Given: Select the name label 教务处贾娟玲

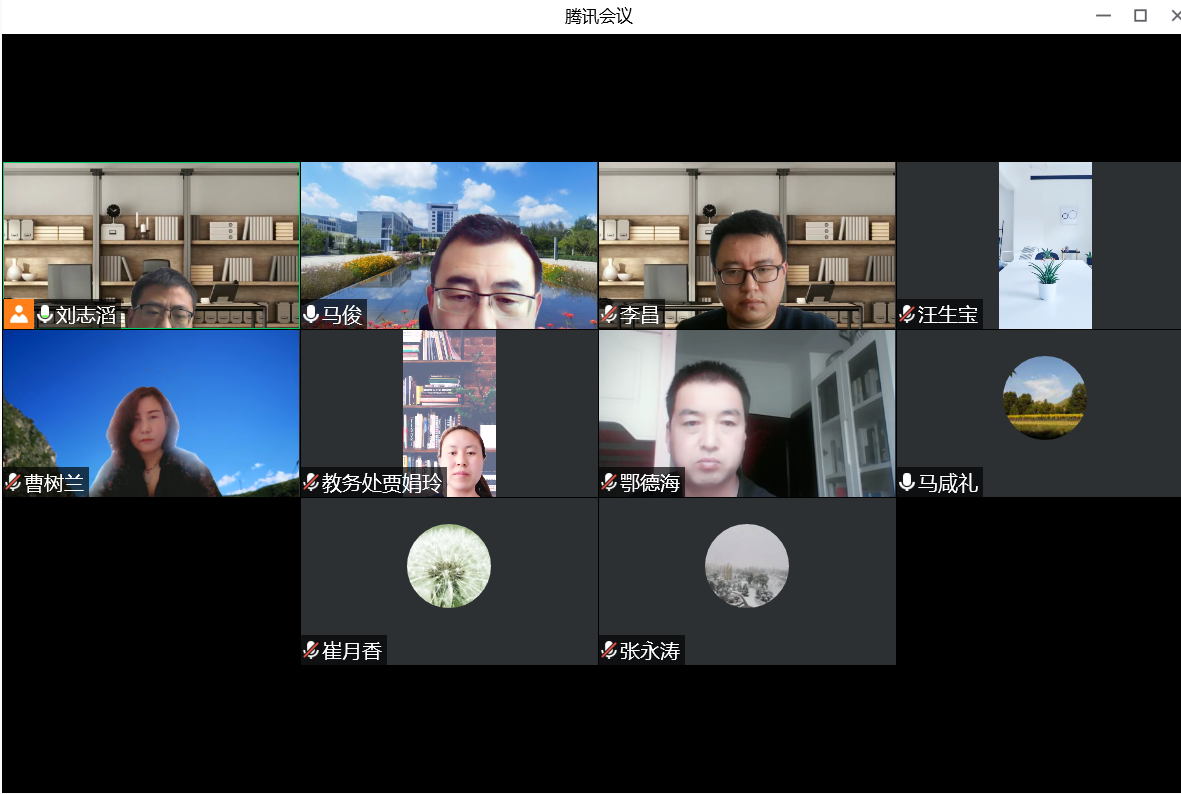Looking at the screenshot, I should click(382, 483).
